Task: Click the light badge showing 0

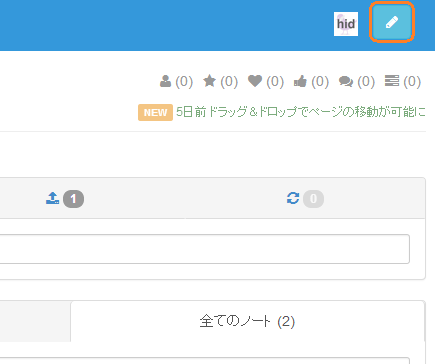Action: (313, 199)
